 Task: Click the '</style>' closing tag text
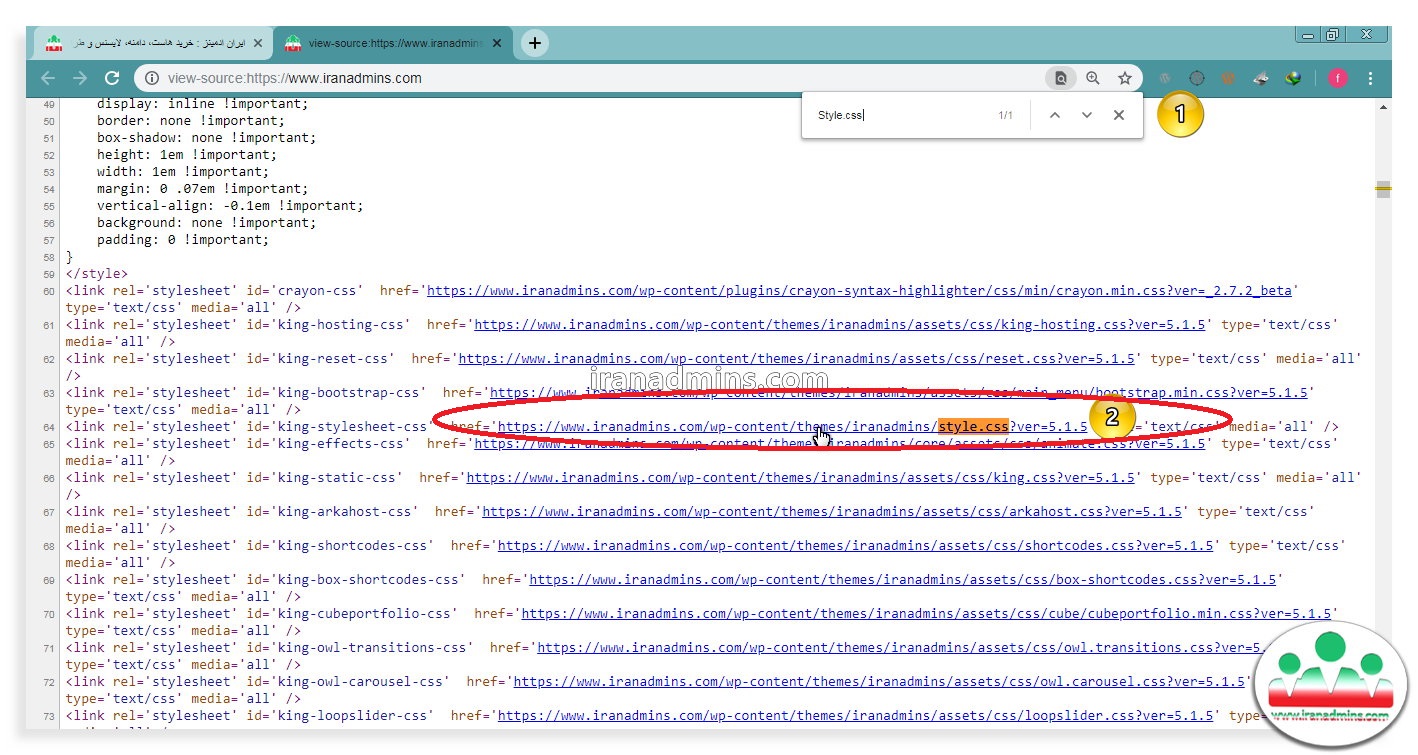(97, 274)
